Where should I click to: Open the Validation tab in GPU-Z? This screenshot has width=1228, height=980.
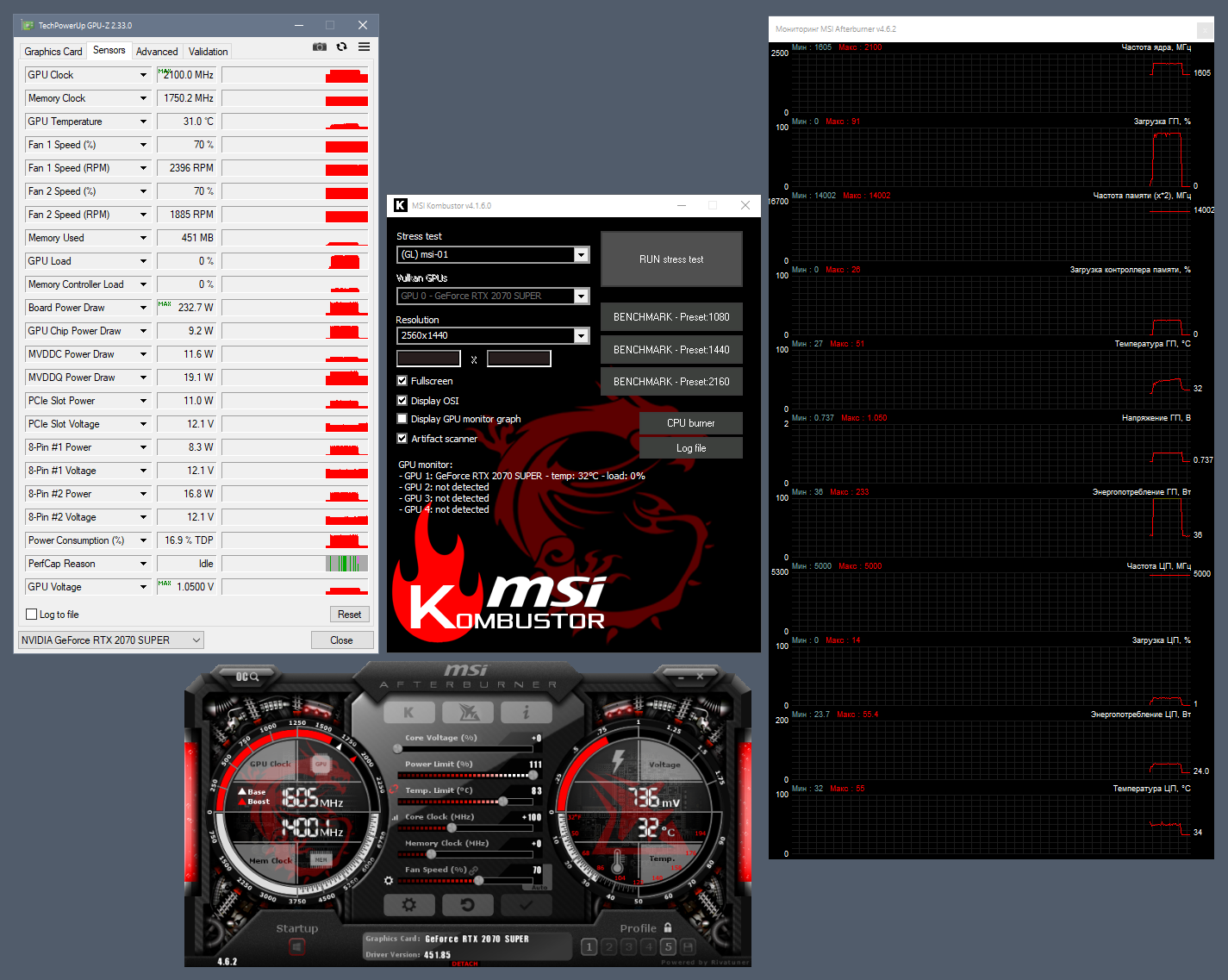pyautogui.click(x=209, y=52)
